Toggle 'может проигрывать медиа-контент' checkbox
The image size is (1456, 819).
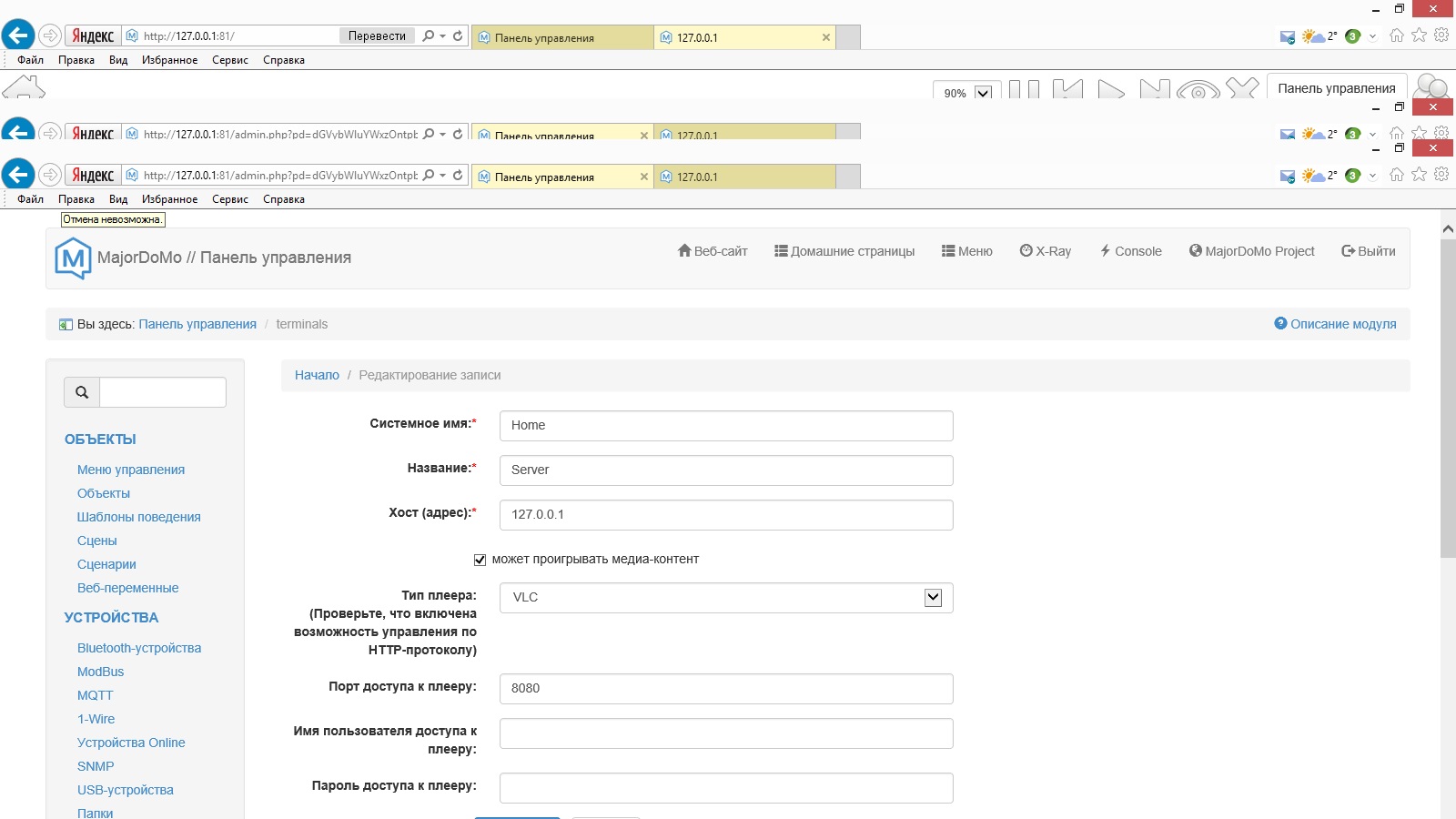[x=480, y=560]
